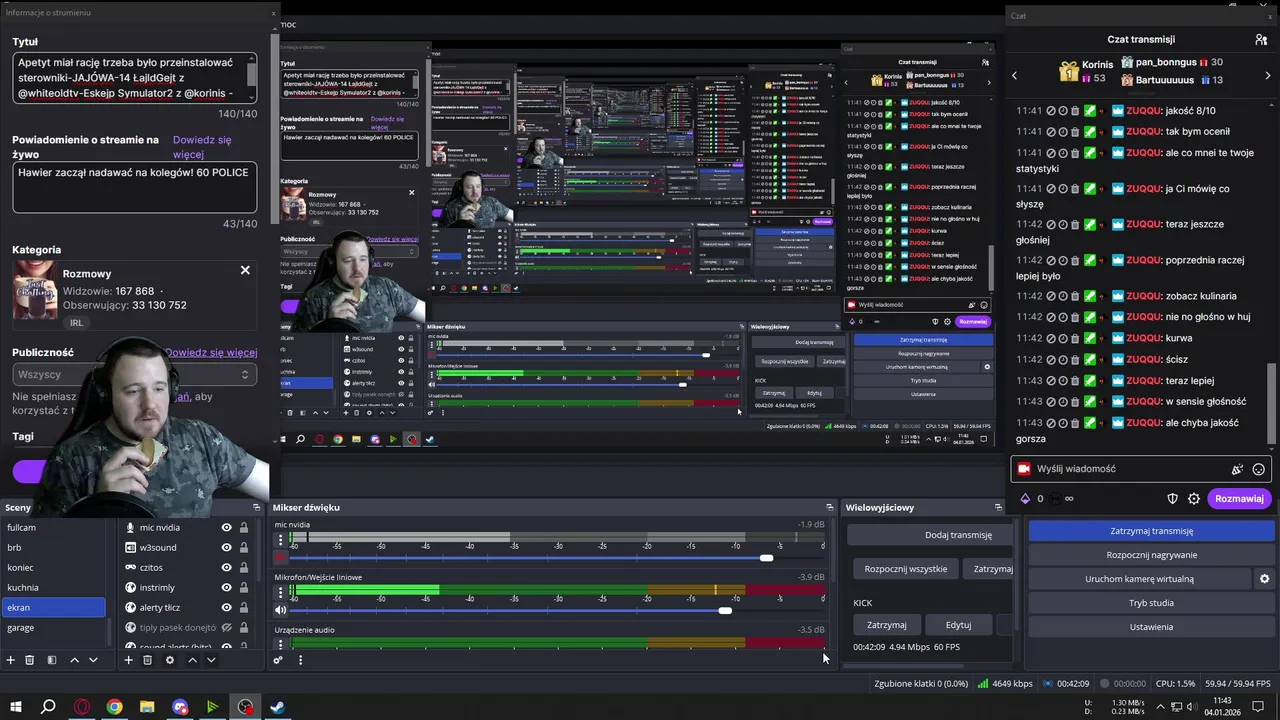The height and width of the screenshot is (720, 1280).
Task: Toggle visibility of alerty tłcz source
Action: (x=226, y=608)
